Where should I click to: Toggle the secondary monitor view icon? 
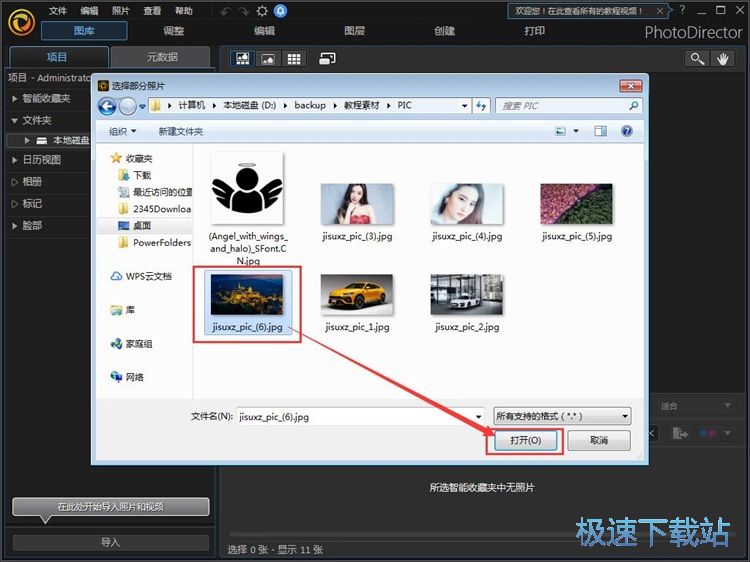tap(327, 58)
